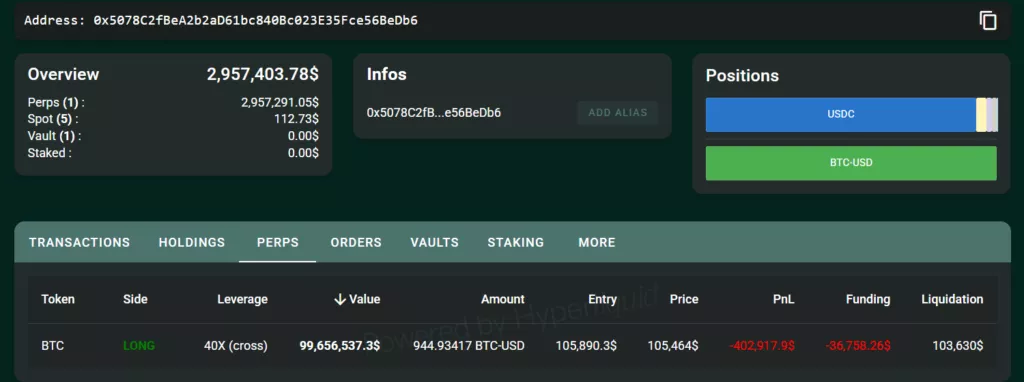Viewport: 1024px width, 382px height.
Task: Copy the wallet address with the clipboard icon
Action: coord(988,20)
